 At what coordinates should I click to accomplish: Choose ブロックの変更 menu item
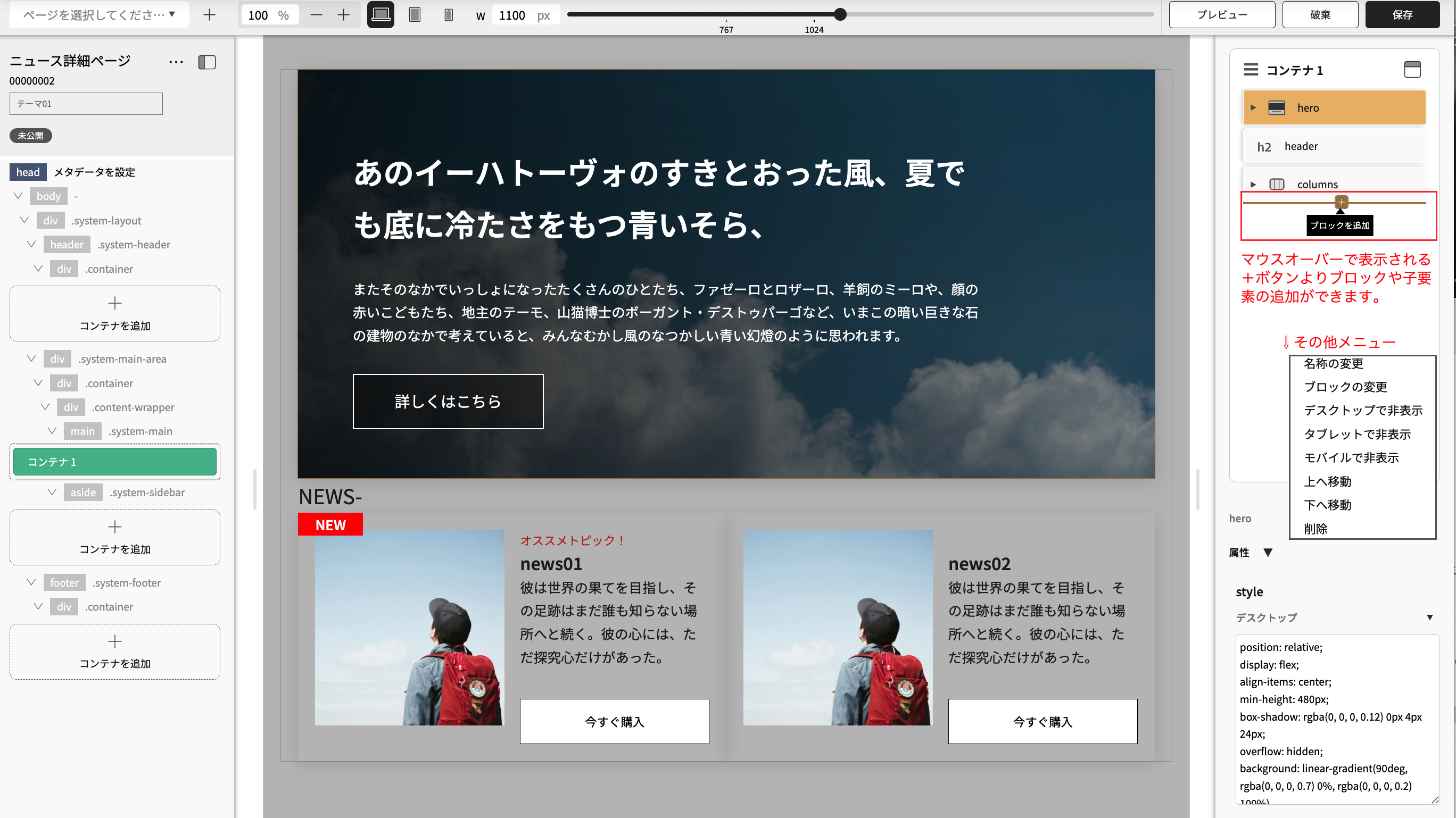pos(1345,387)
